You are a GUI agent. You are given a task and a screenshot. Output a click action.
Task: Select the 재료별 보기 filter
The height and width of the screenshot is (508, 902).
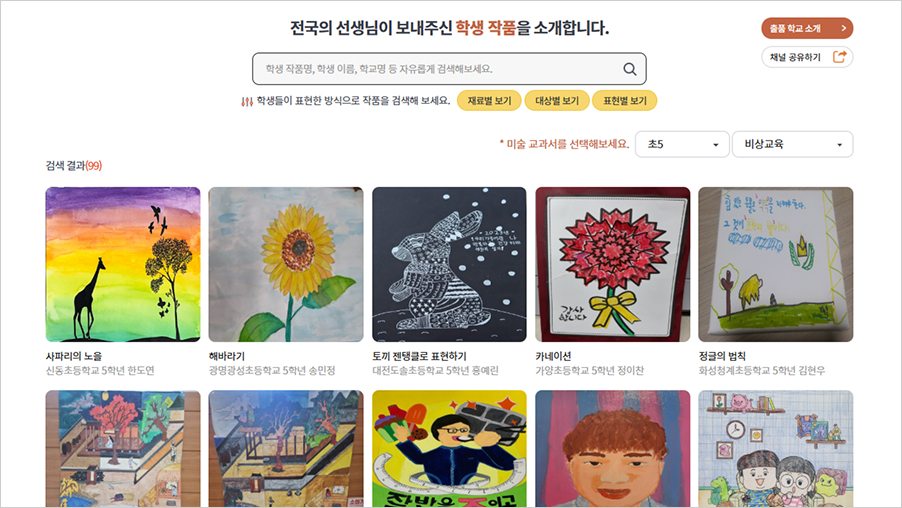pos(489,101)
